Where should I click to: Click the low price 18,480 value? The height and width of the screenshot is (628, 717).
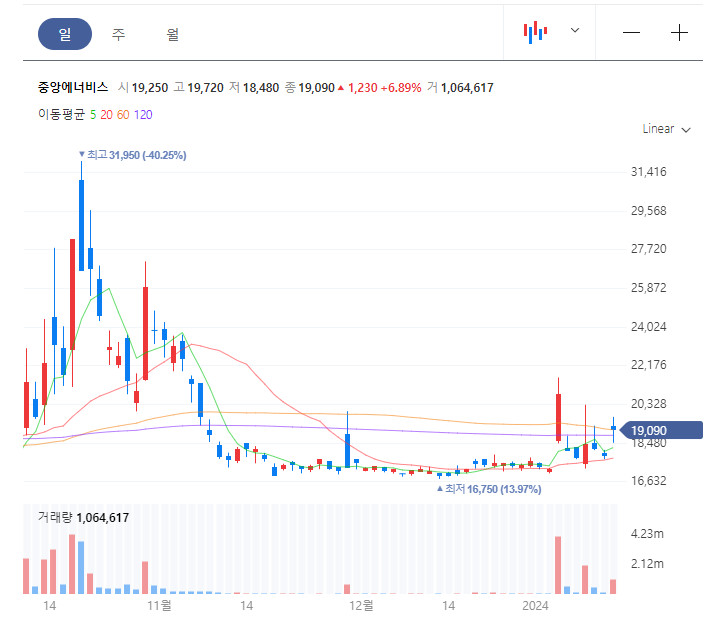tap(261, 88)
